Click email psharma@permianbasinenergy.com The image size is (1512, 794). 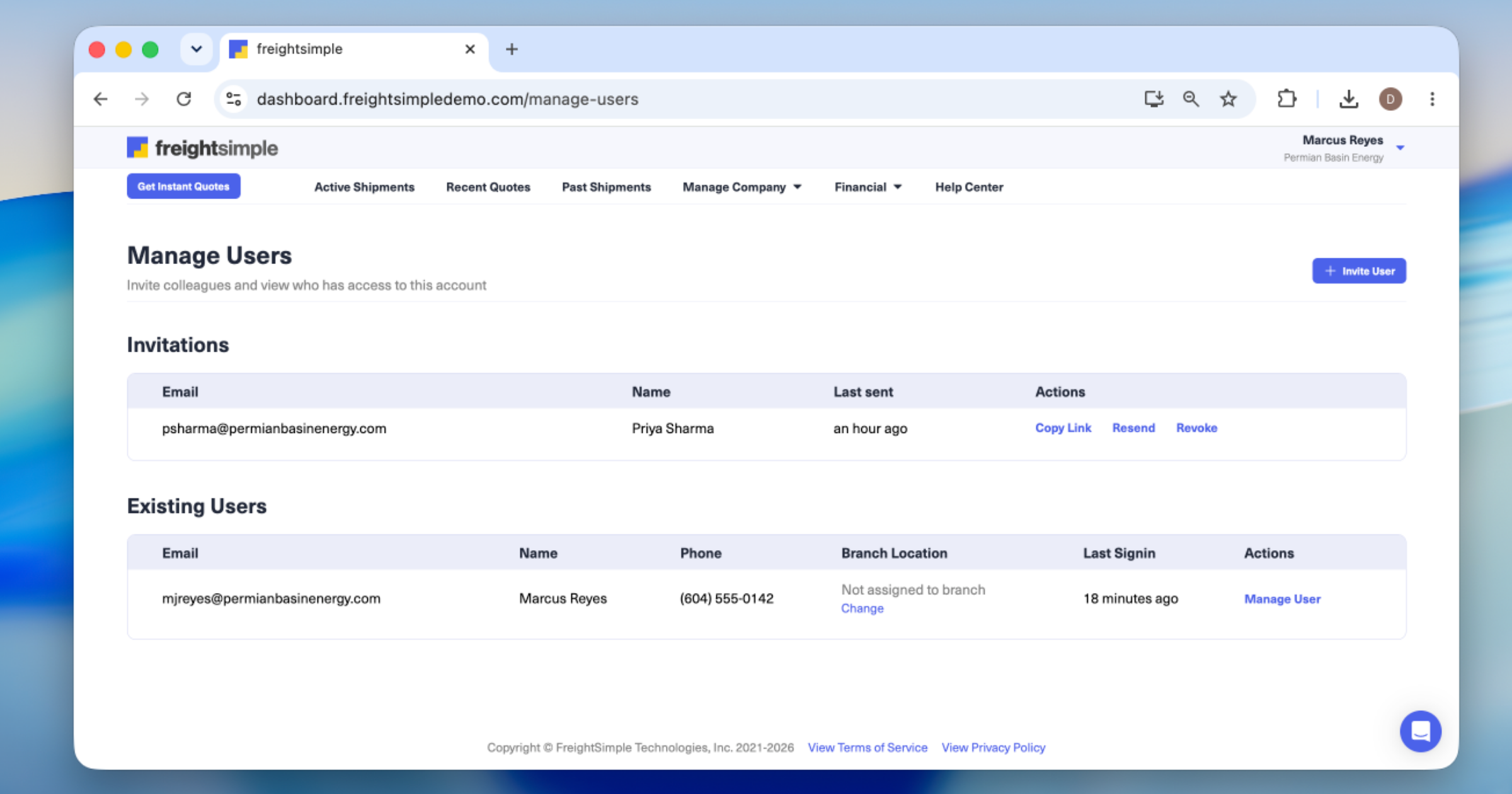pyautogui.click(x=274, y=429)
